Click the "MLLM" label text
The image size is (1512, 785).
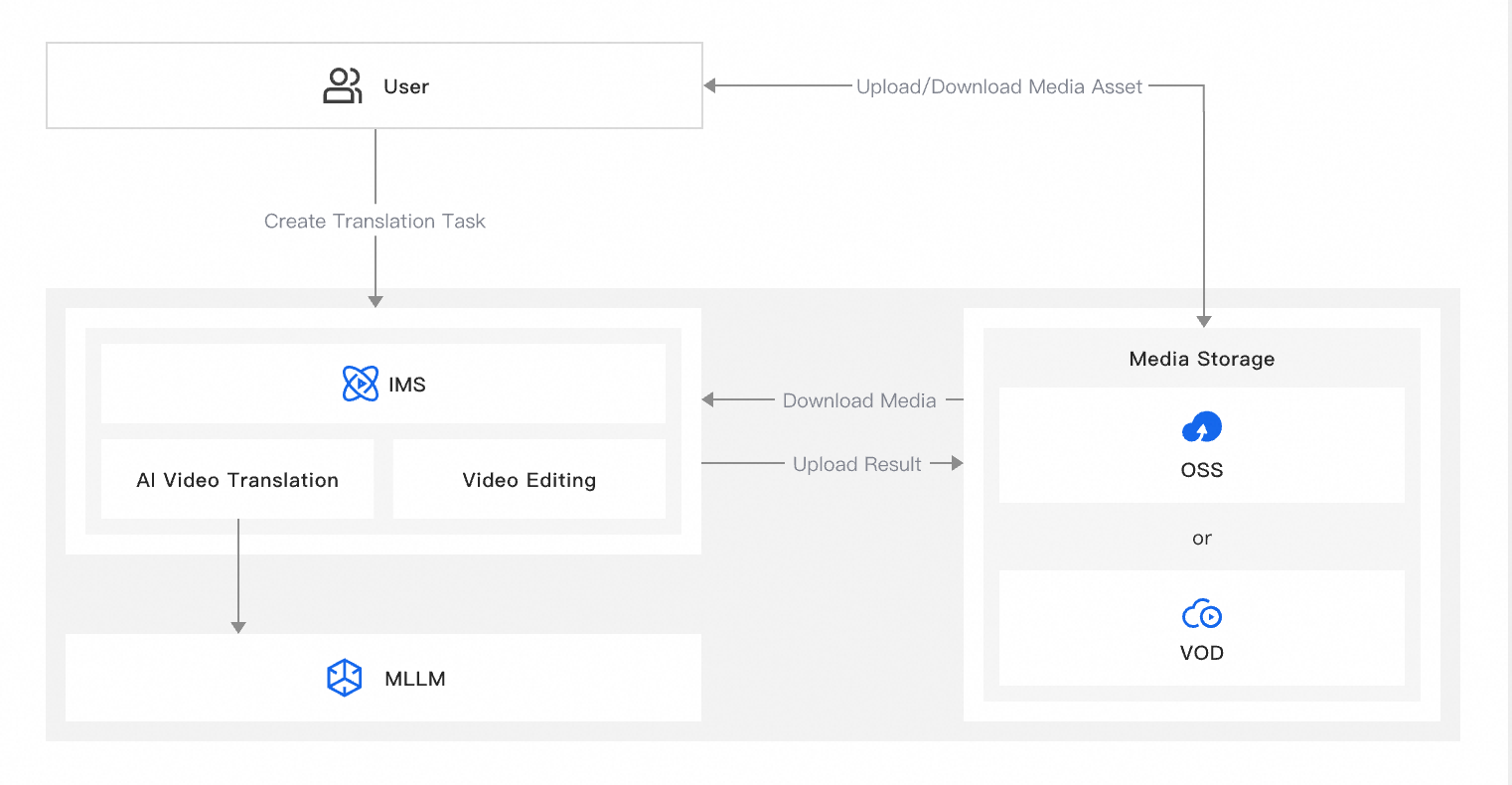pyautogui.click(x=415, y=679)
